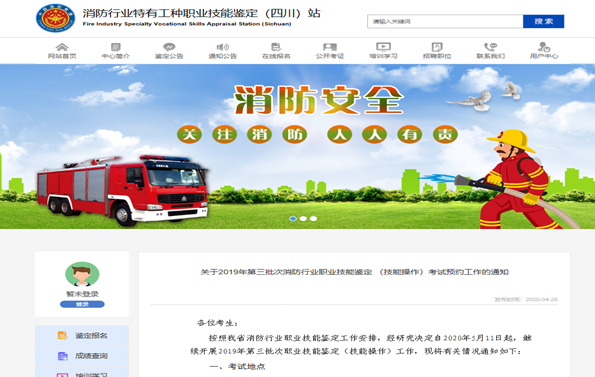This screenshot has height=377, width=595.
Task: Select the first banner carousel dot
Action: pyautogui.click(x=293, y=218)
